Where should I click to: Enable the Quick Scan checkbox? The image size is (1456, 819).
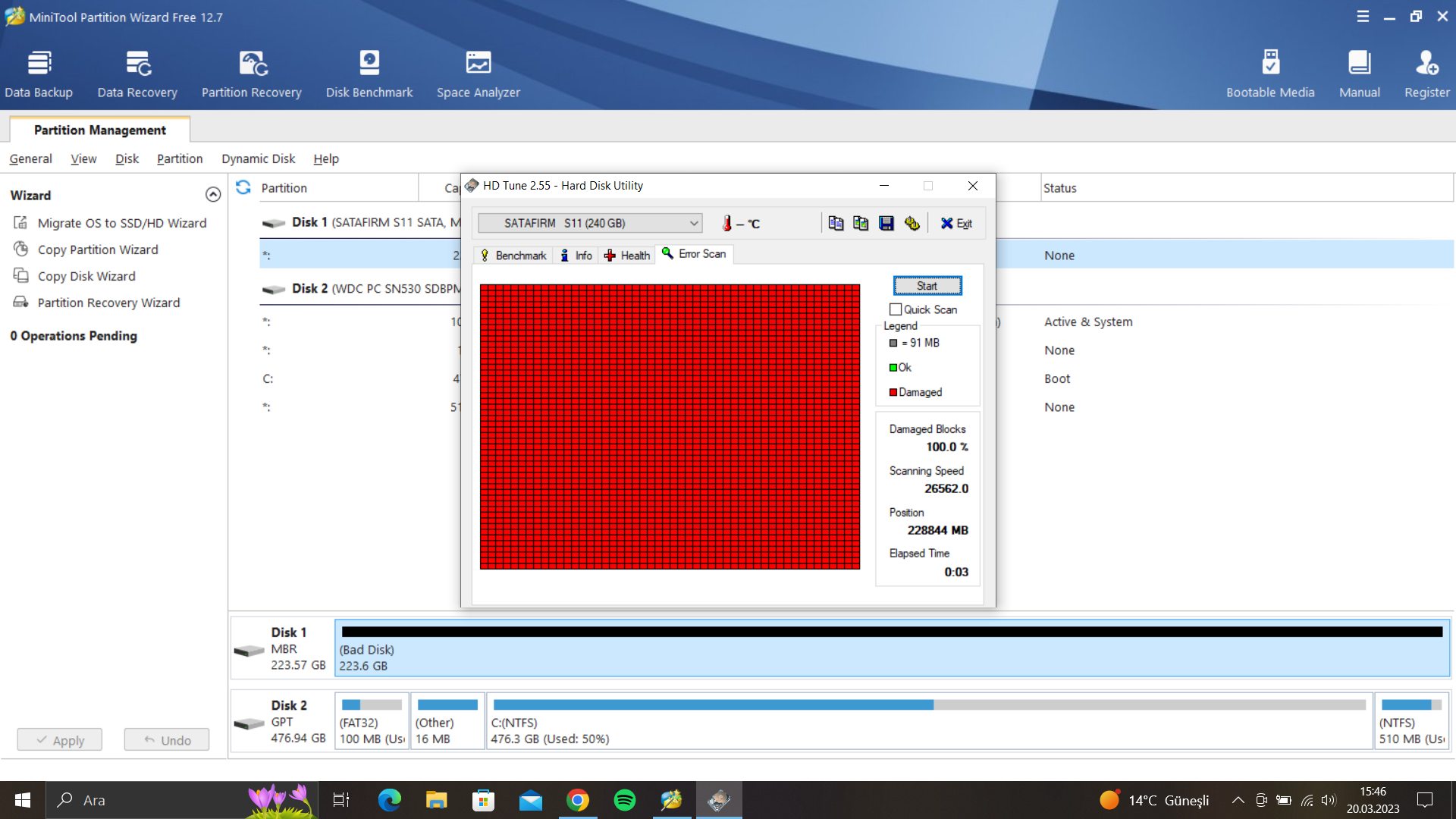pos(896,309)
